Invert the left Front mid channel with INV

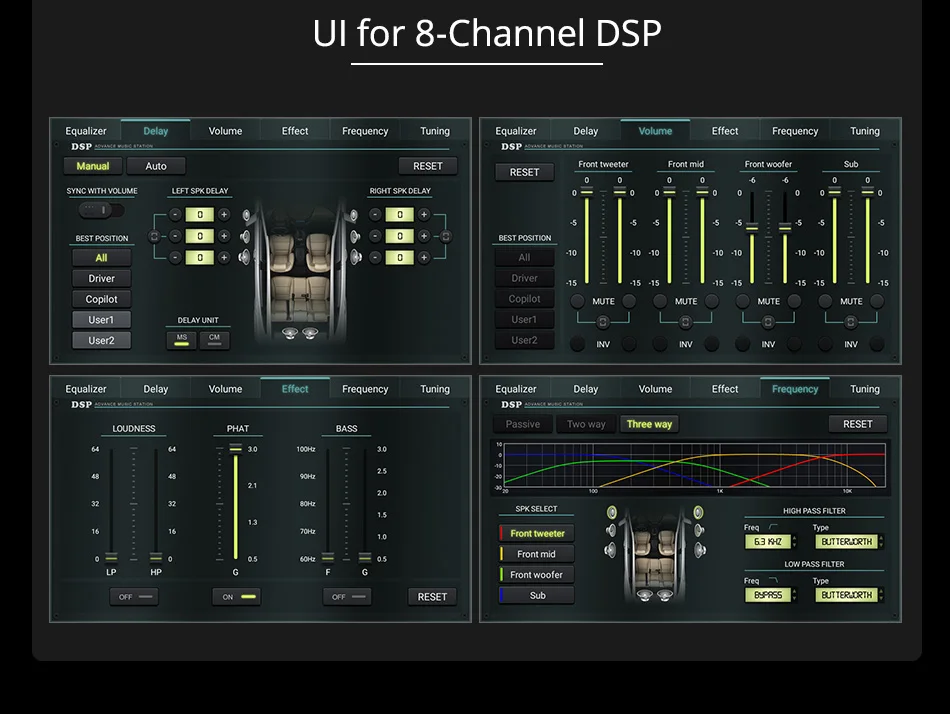click(660, 344)
